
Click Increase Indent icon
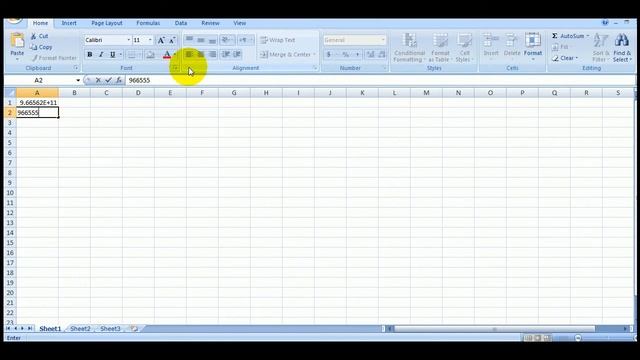pyautogui.click(x=237, y=54)
